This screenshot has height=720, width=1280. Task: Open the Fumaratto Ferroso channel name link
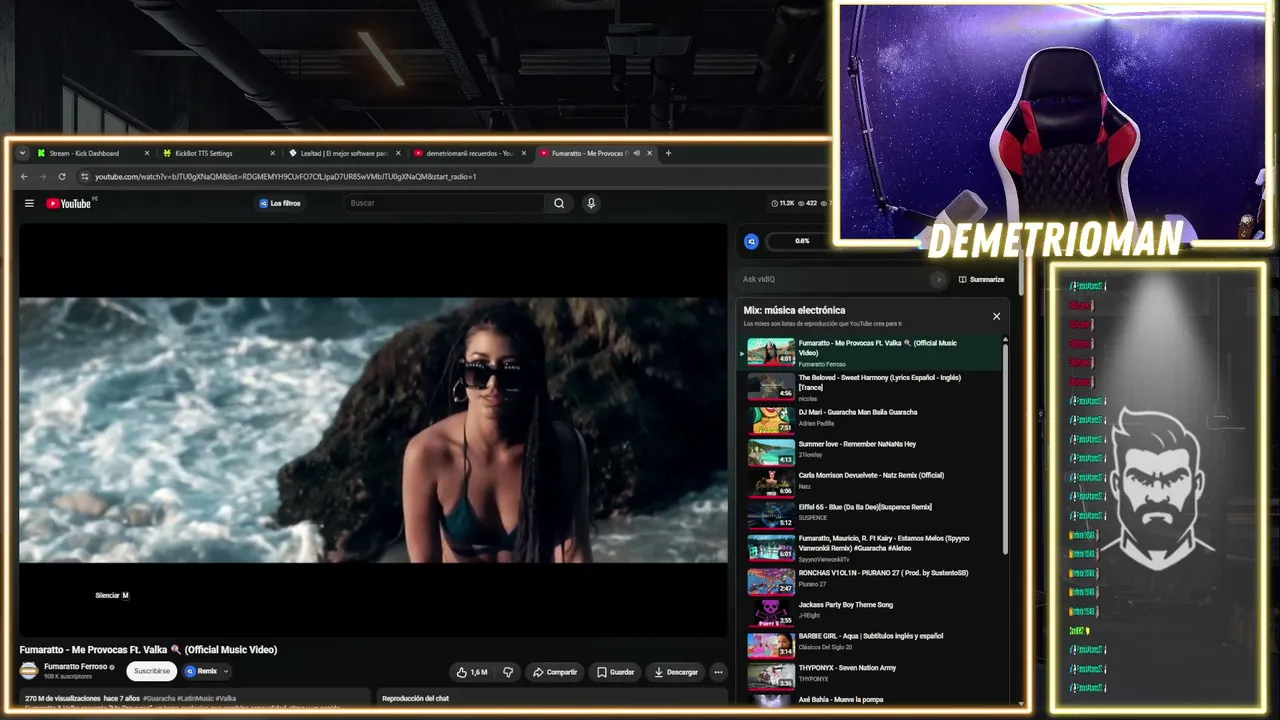tap(75, 666)
